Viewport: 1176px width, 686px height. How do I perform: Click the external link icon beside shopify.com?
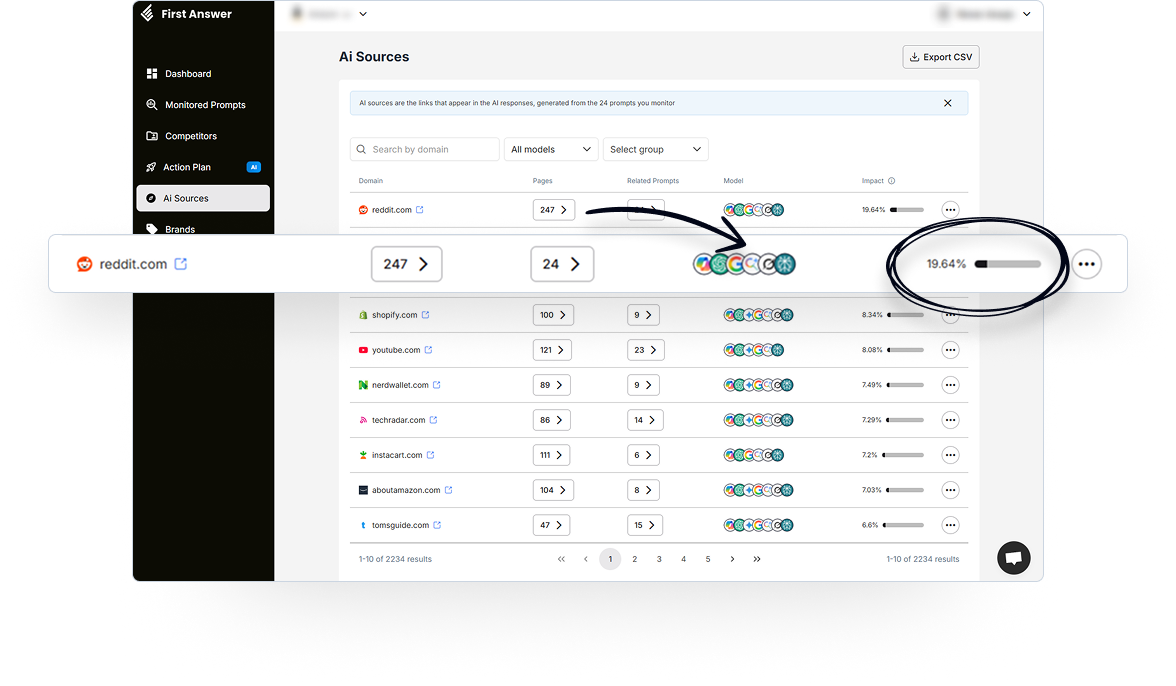(425, 315)
